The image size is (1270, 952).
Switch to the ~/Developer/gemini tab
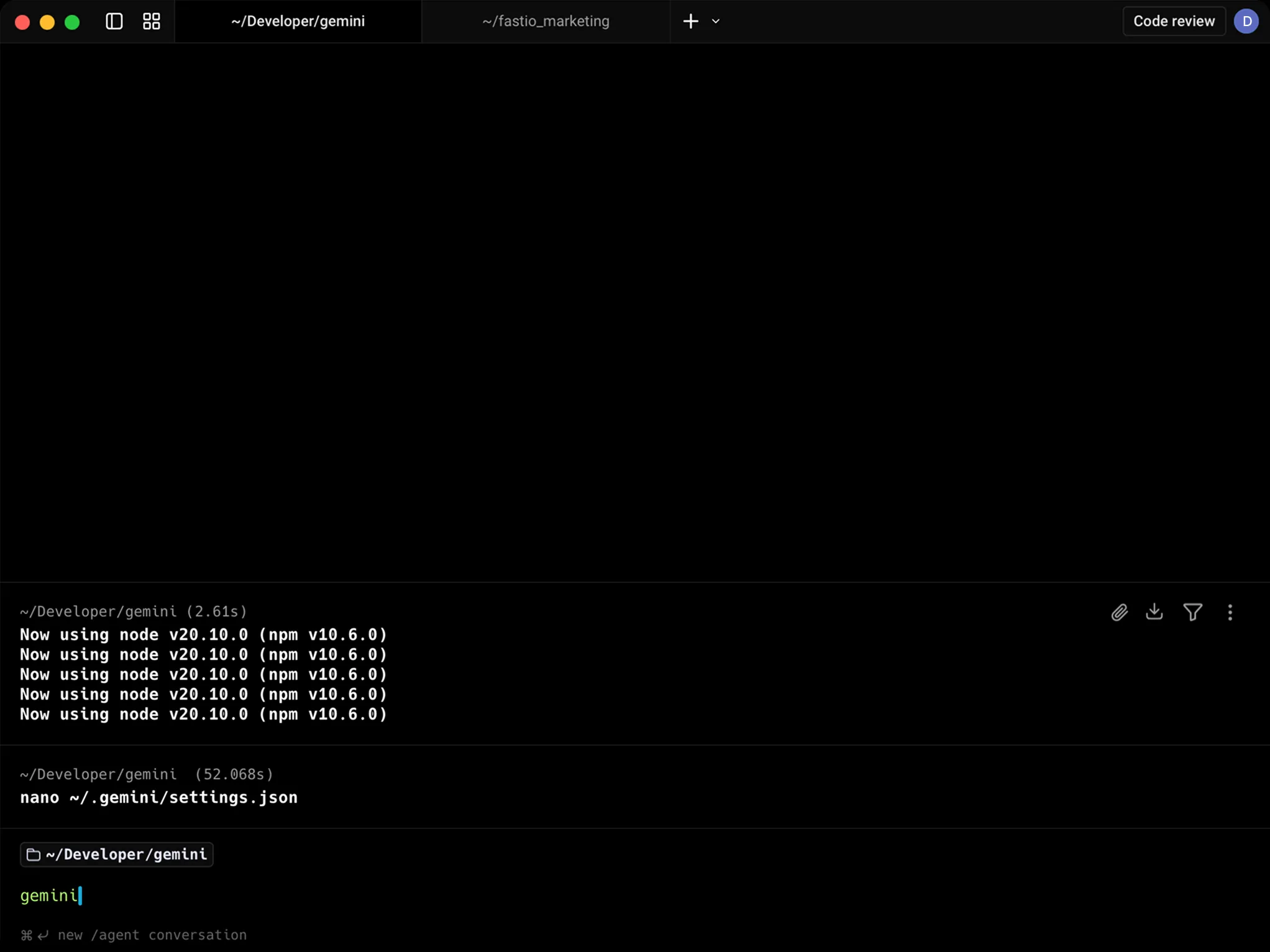pyautogui.click(x=298, y=21)
